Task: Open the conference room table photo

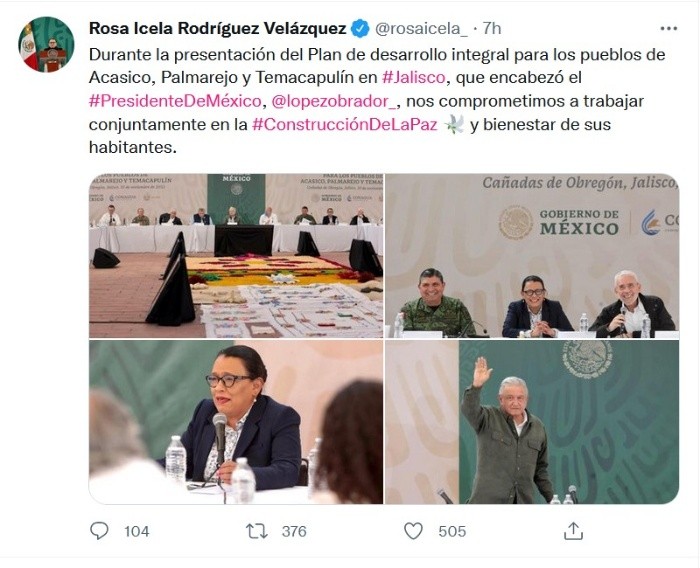Action: tap(236, 255)
